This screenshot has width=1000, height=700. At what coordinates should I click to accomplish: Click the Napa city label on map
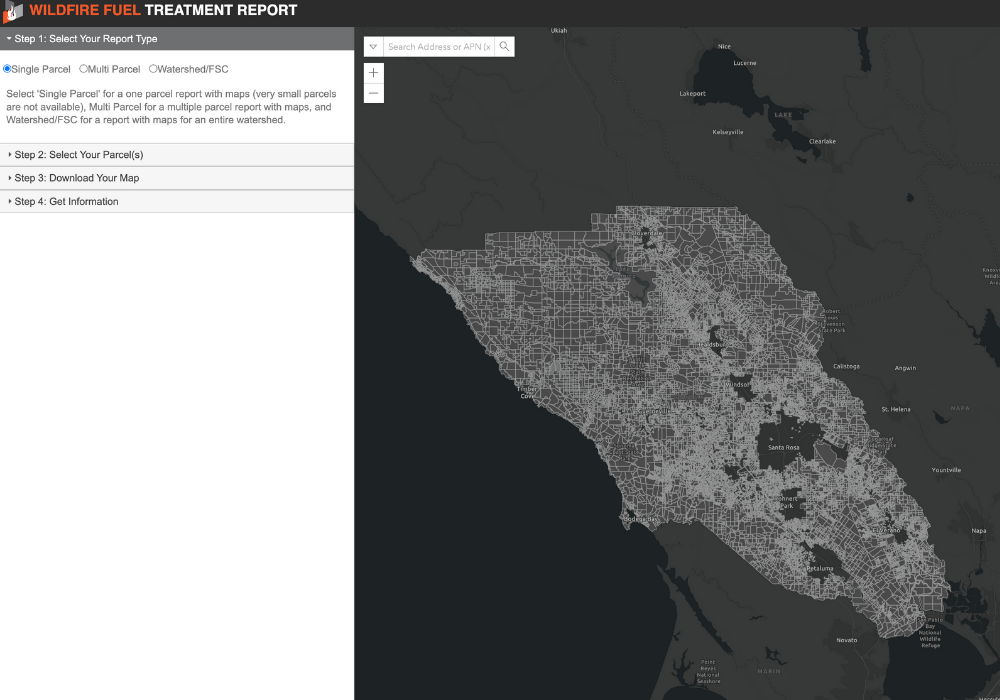979,531
